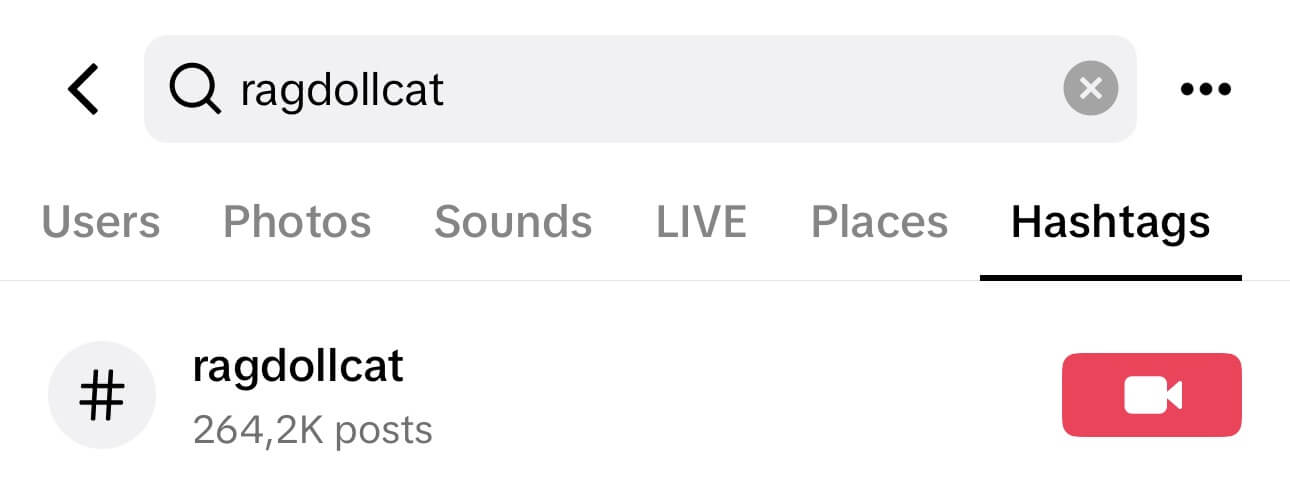Select the ragdollcat hashtag result row
The width and height of the screenshot is (1290, 494).
[x=645, y=395]
